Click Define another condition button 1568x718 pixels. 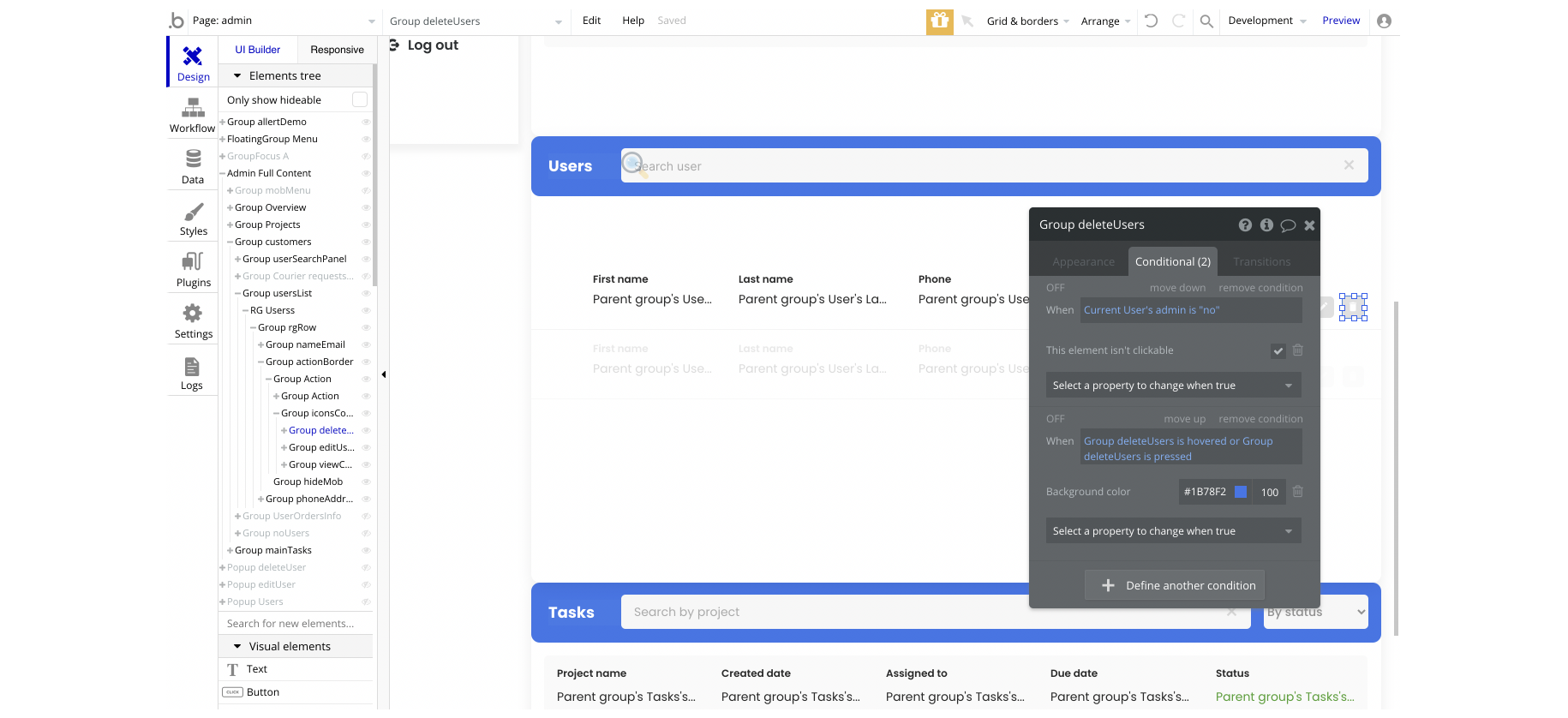pyautogui.click(x=1174, y=585)
